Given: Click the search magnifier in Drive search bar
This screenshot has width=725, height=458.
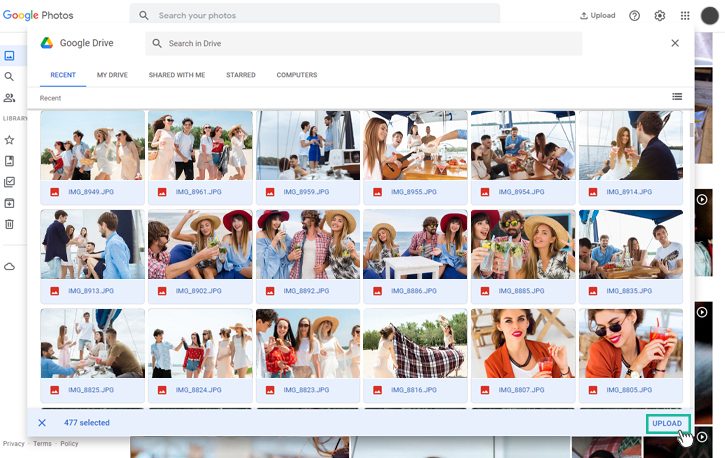Looking at the screenshot, I should (x=157, y=43).
